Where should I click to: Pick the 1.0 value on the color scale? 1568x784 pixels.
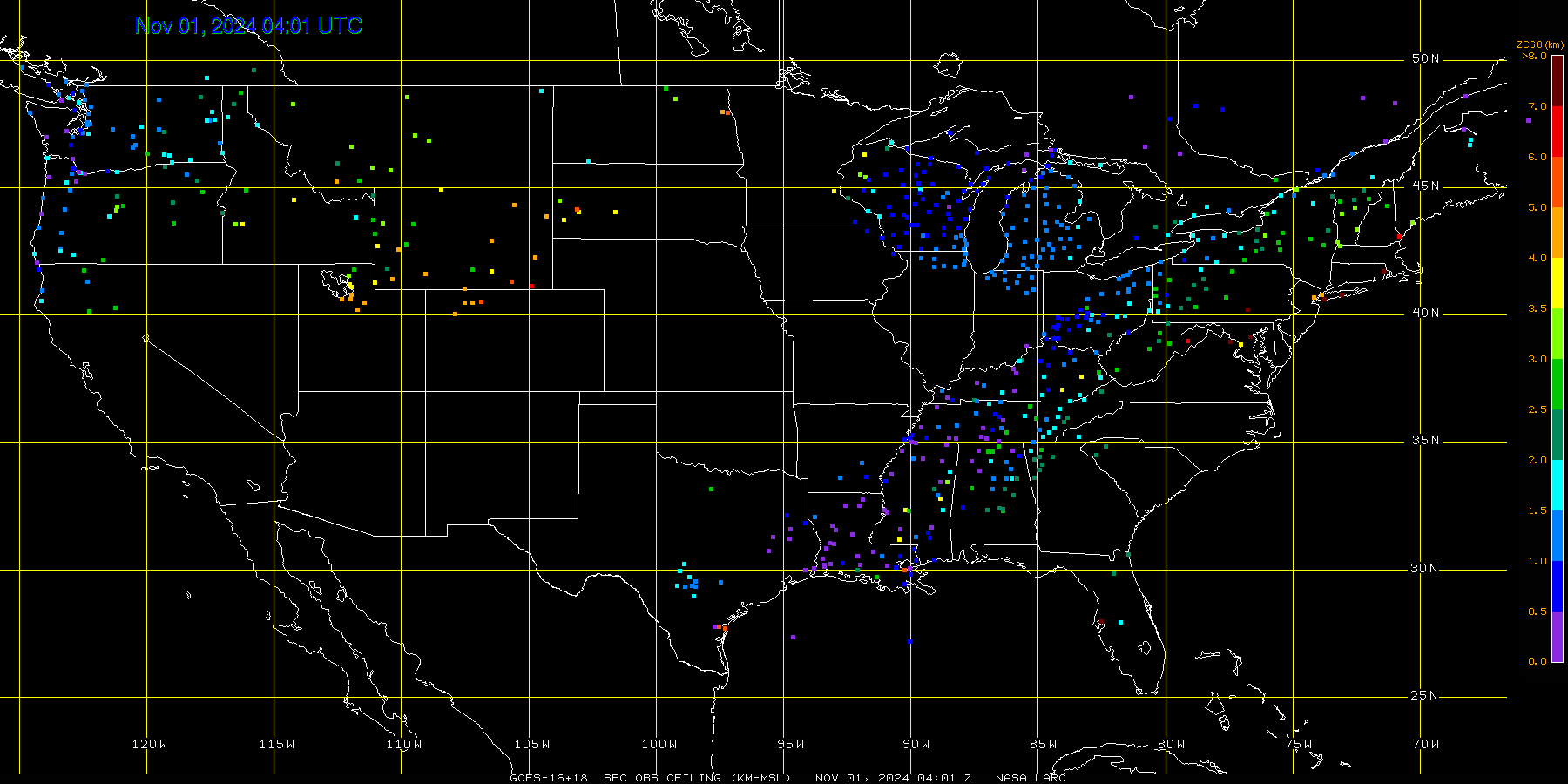(1538, 561)
